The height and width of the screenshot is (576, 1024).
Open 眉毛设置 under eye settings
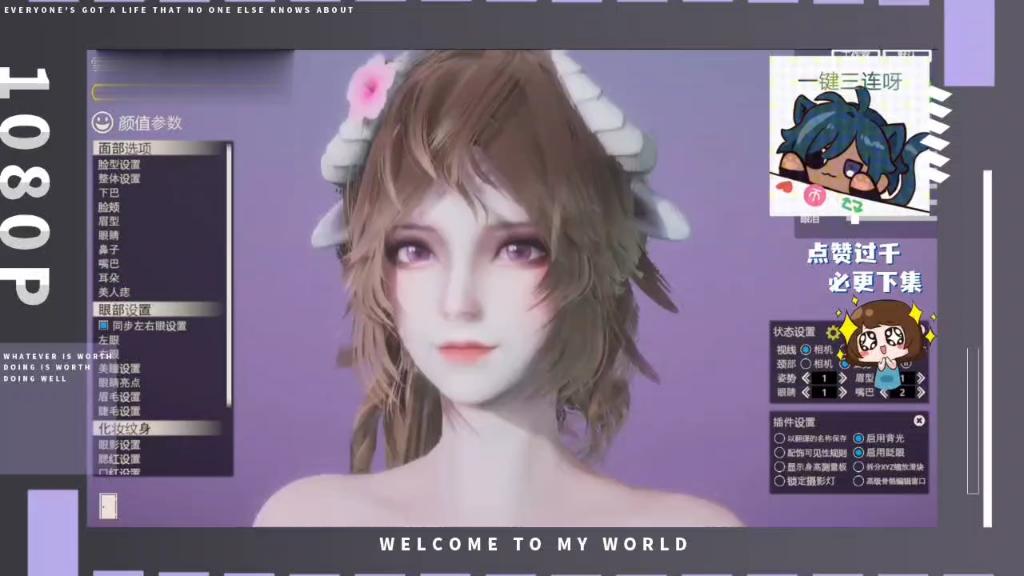click(x=119, y=397)
